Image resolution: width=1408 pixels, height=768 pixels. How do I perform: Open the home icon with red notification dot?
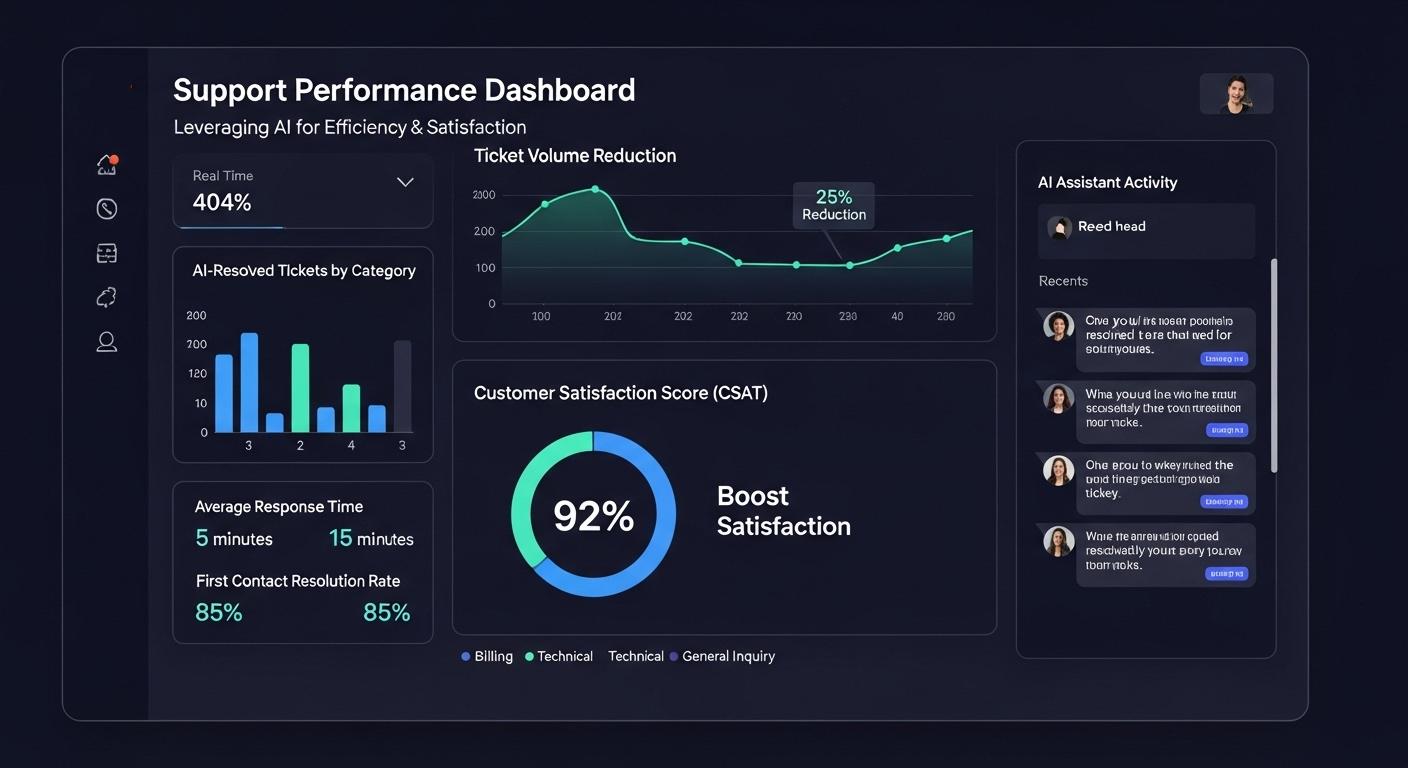(x=107, y=165)
